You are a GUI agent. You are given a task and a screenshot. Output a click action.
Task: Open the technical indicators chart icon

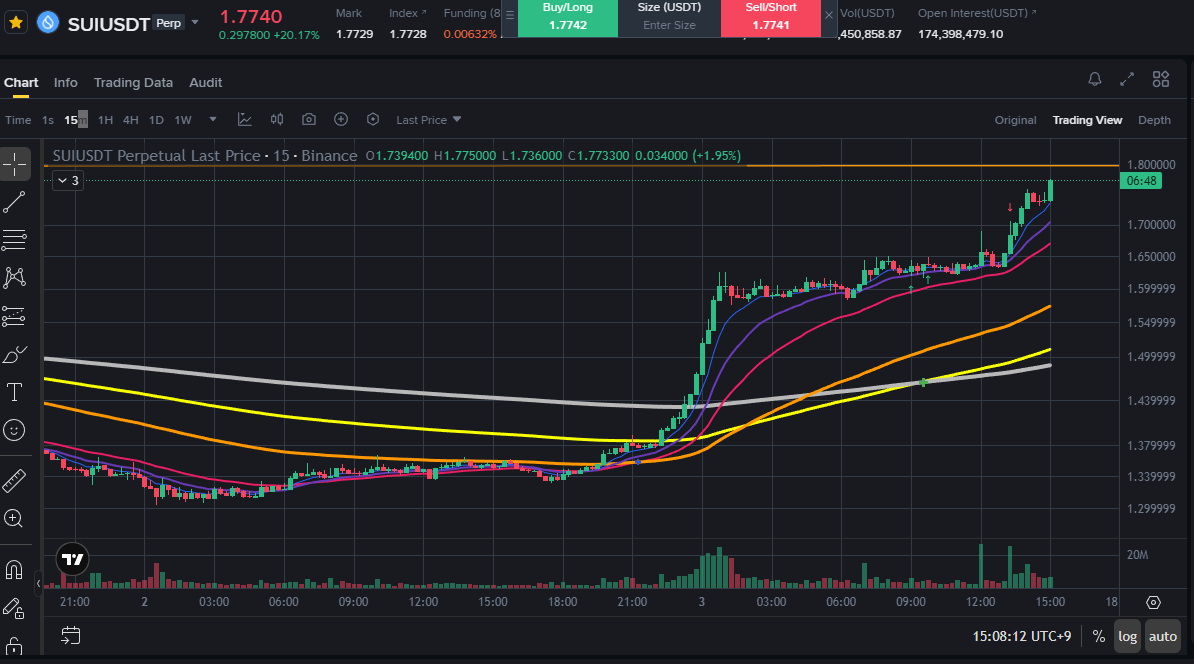point(244,120)
